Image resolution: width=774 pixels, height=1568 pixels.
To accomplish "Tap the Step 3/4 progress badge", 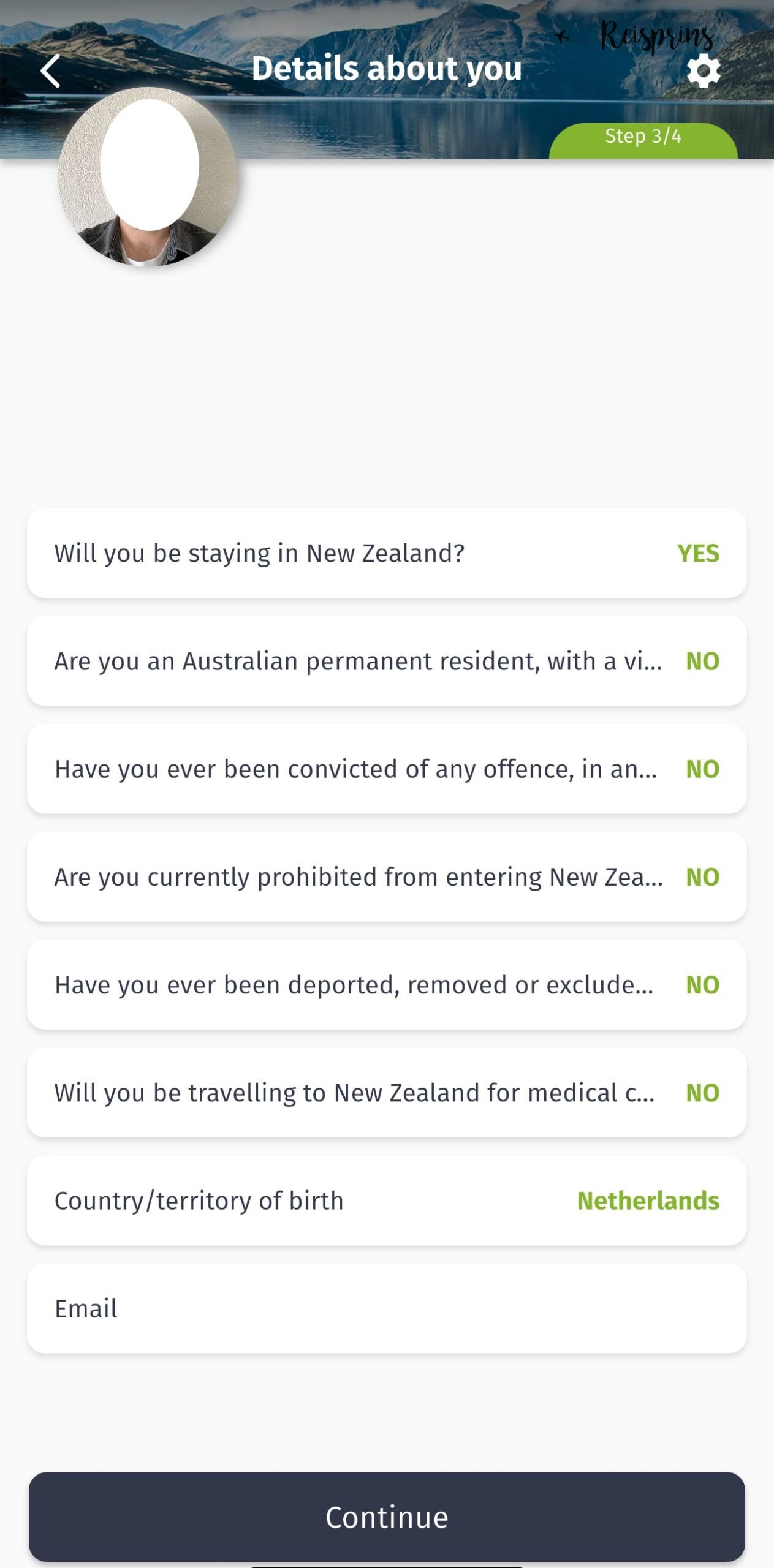I will coord(643,137).
